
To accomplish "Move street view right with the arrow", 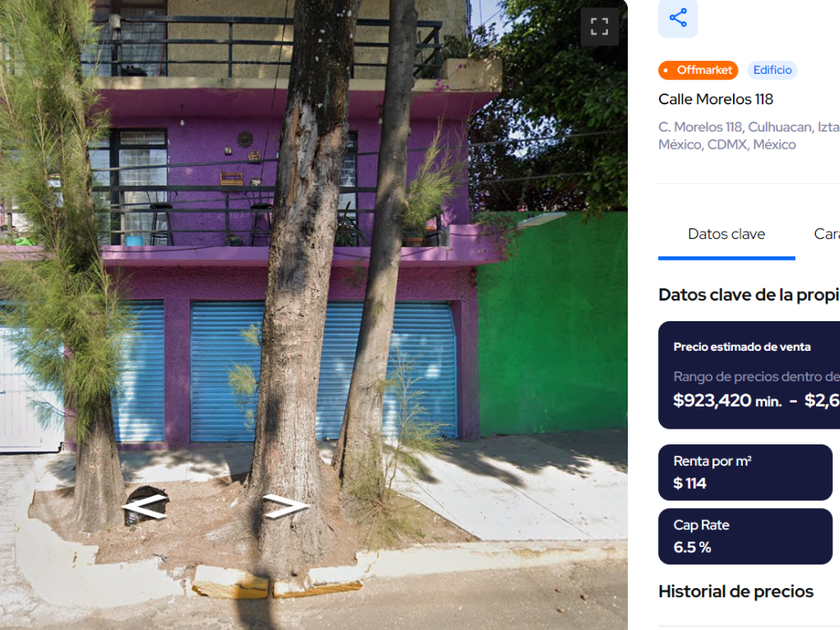I will 286,506.
